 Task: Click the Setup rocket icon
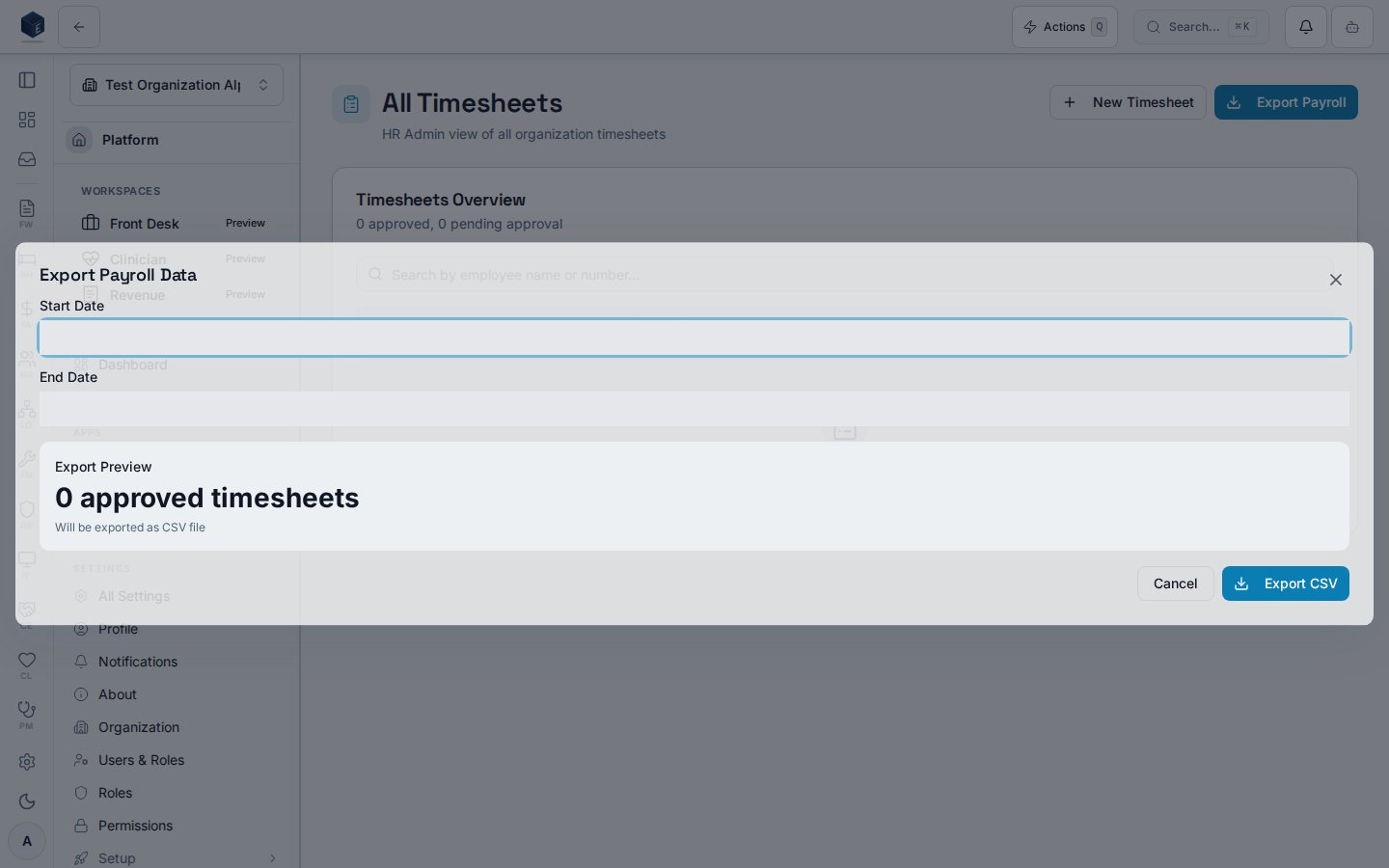[x=81, y=858]
